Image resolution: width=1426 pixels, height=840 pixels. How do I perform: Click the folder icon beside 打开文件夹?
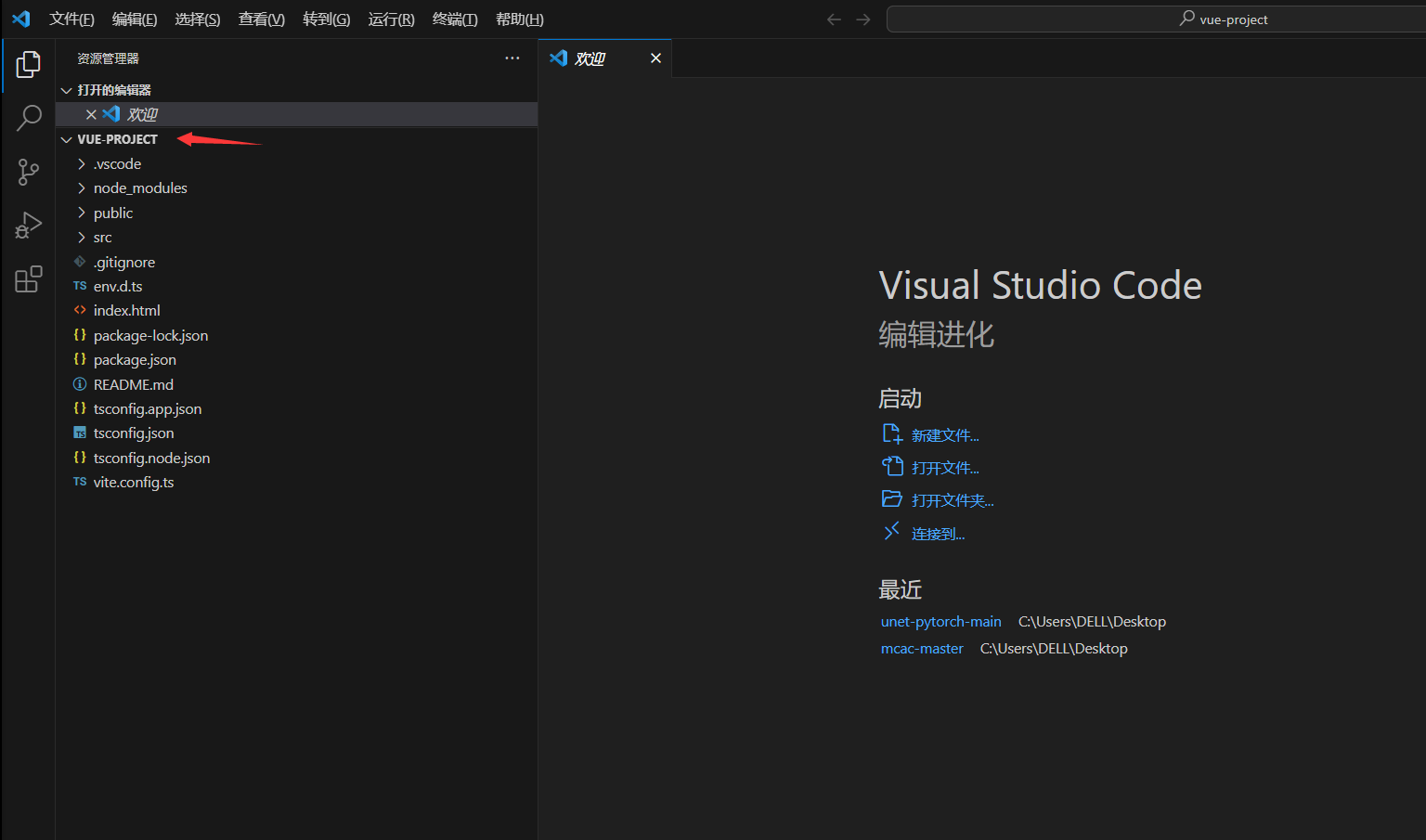(x=891, y=499)
